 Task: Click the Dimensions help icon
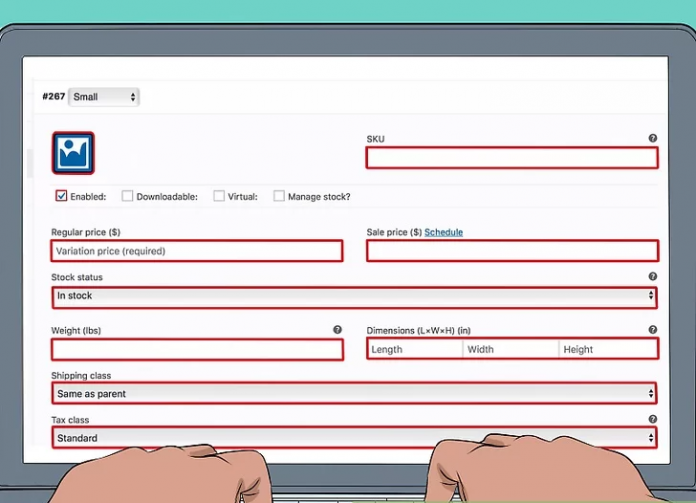[x=652, y=329]
